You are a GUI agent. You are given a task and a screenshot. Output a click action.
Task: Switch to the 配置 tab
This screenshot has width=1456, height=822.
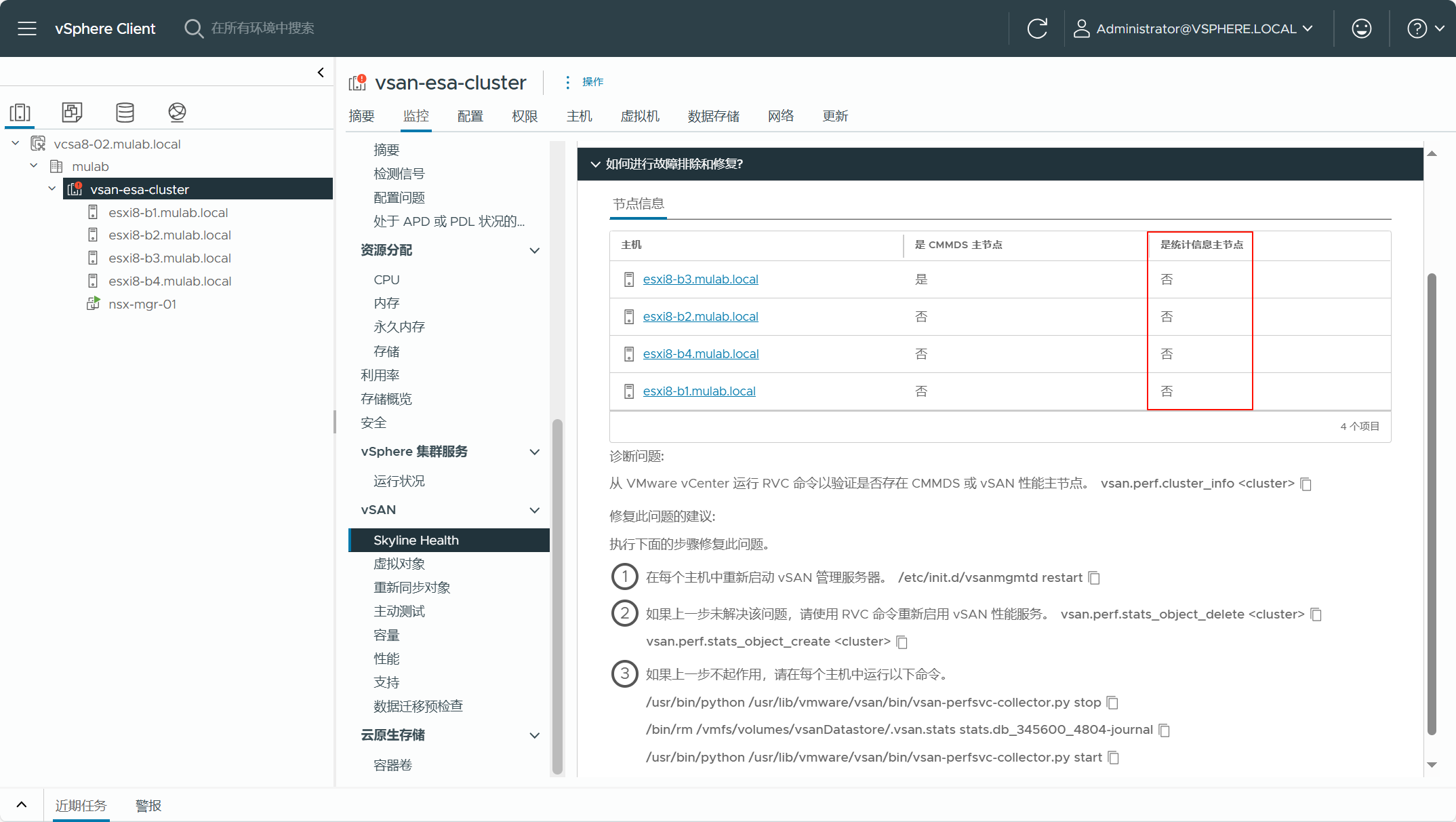(470, 116)
